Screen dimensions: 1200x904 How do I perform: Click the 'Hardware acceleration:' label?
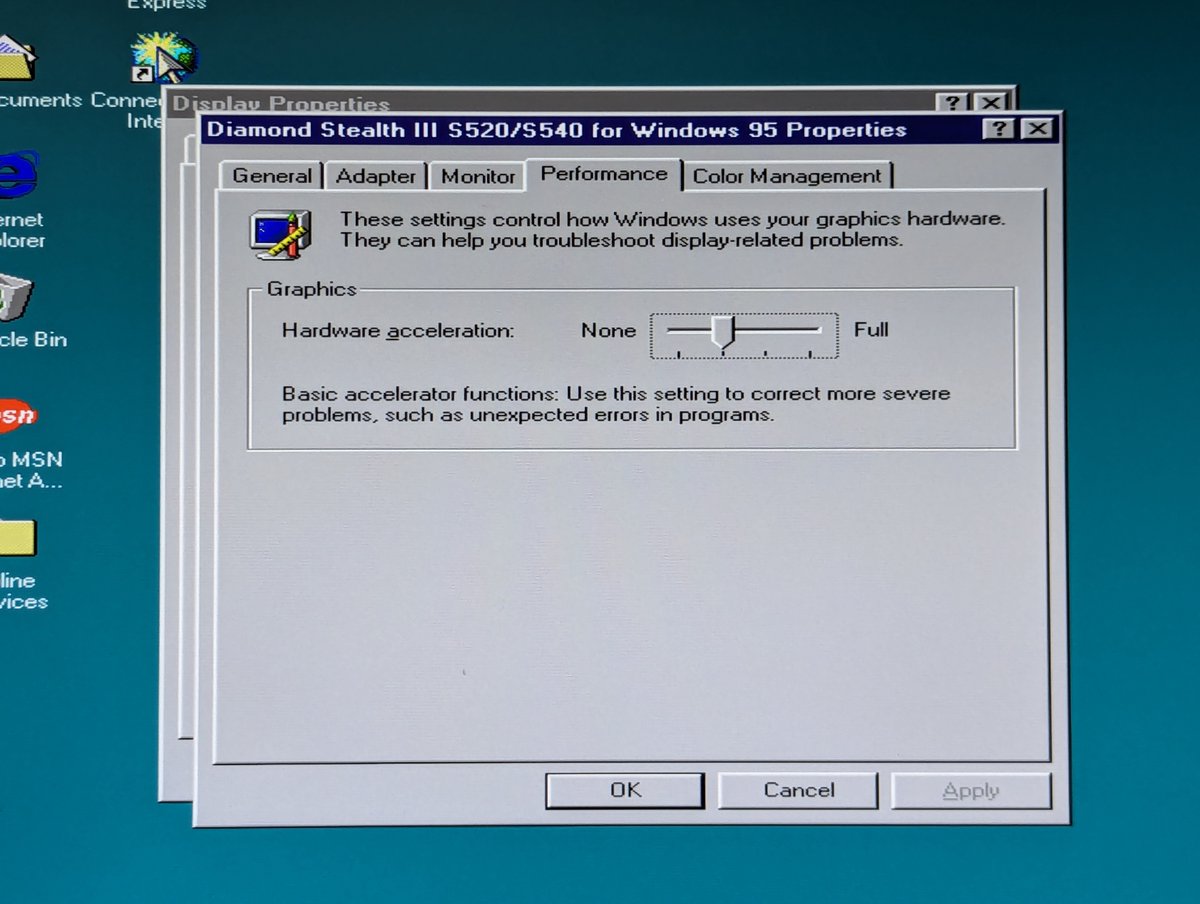click(x=398, y=330)
